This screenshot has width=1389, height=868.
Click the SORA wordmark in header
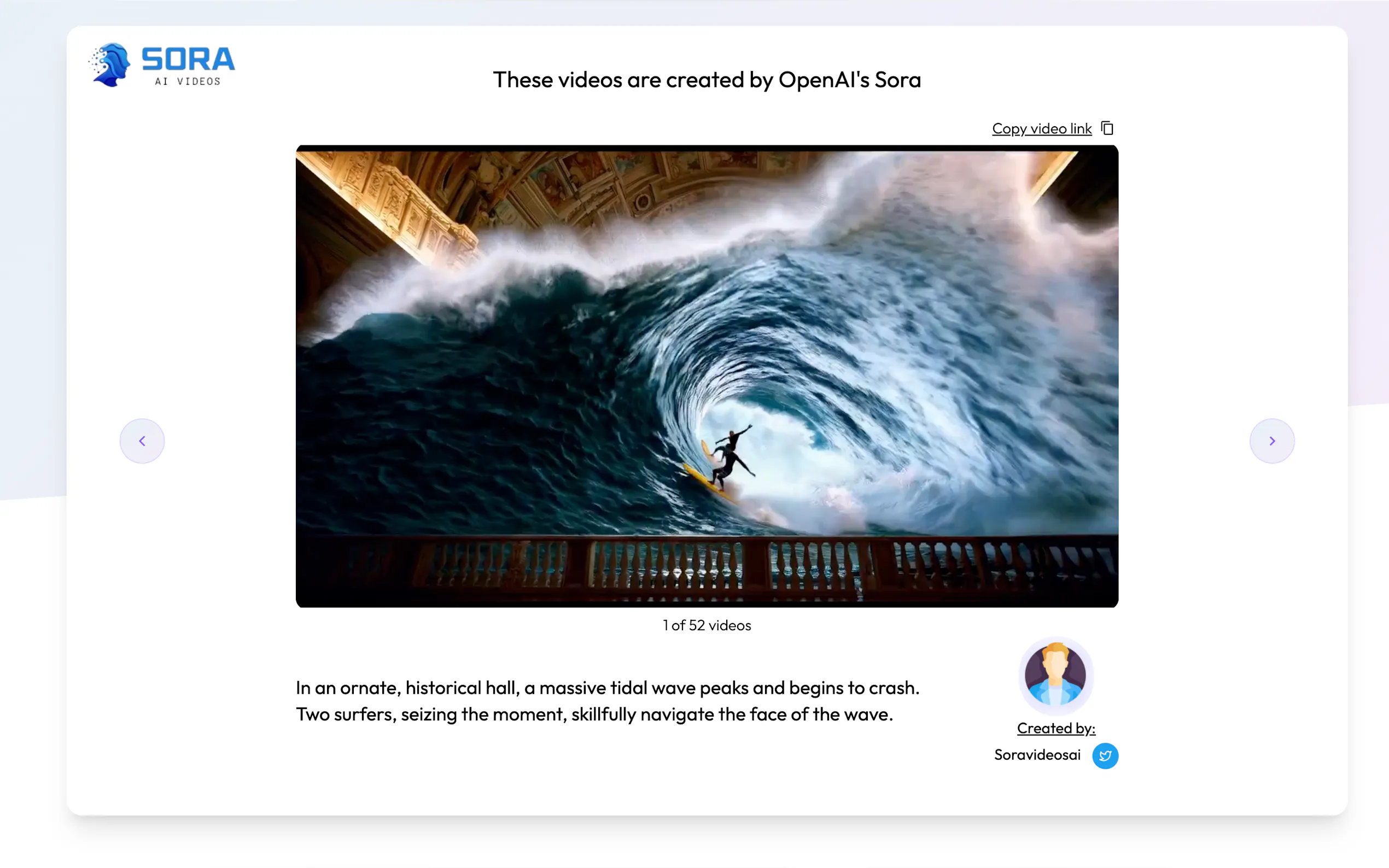pyautogui.click(x=188, y=58)
